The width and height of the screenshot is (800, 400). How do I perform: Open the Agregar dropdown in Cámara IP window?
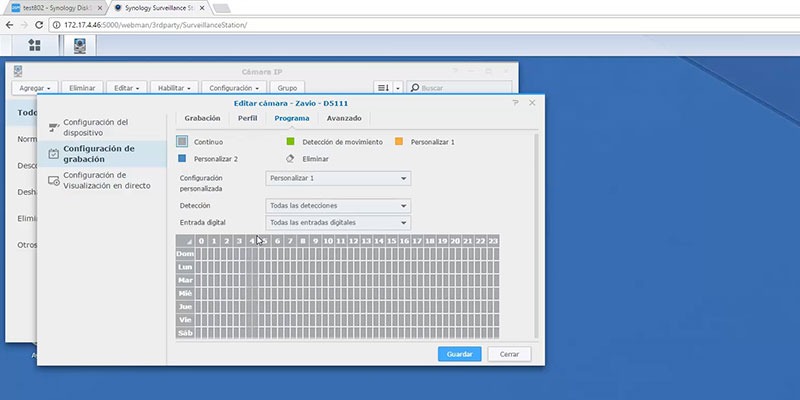coord(35,88)
